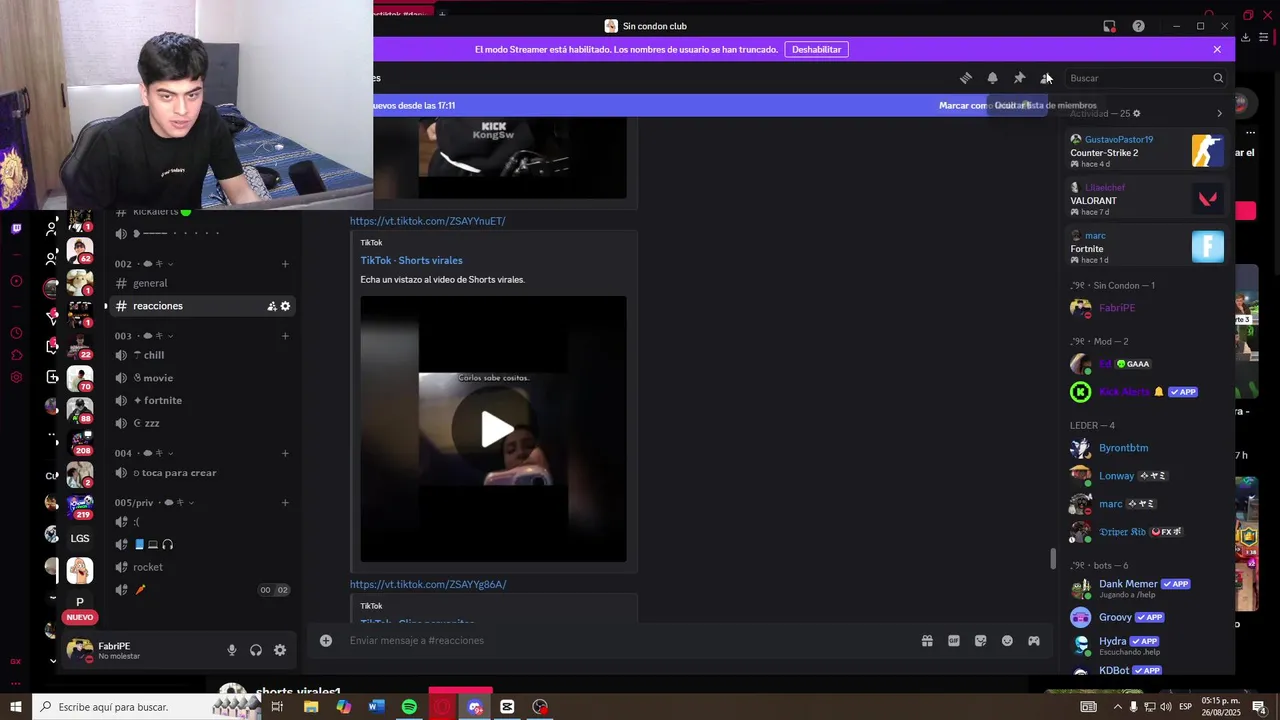Open the VALORANT activity card
The image size is (1280, 720).
click(x=1146, y=199)
